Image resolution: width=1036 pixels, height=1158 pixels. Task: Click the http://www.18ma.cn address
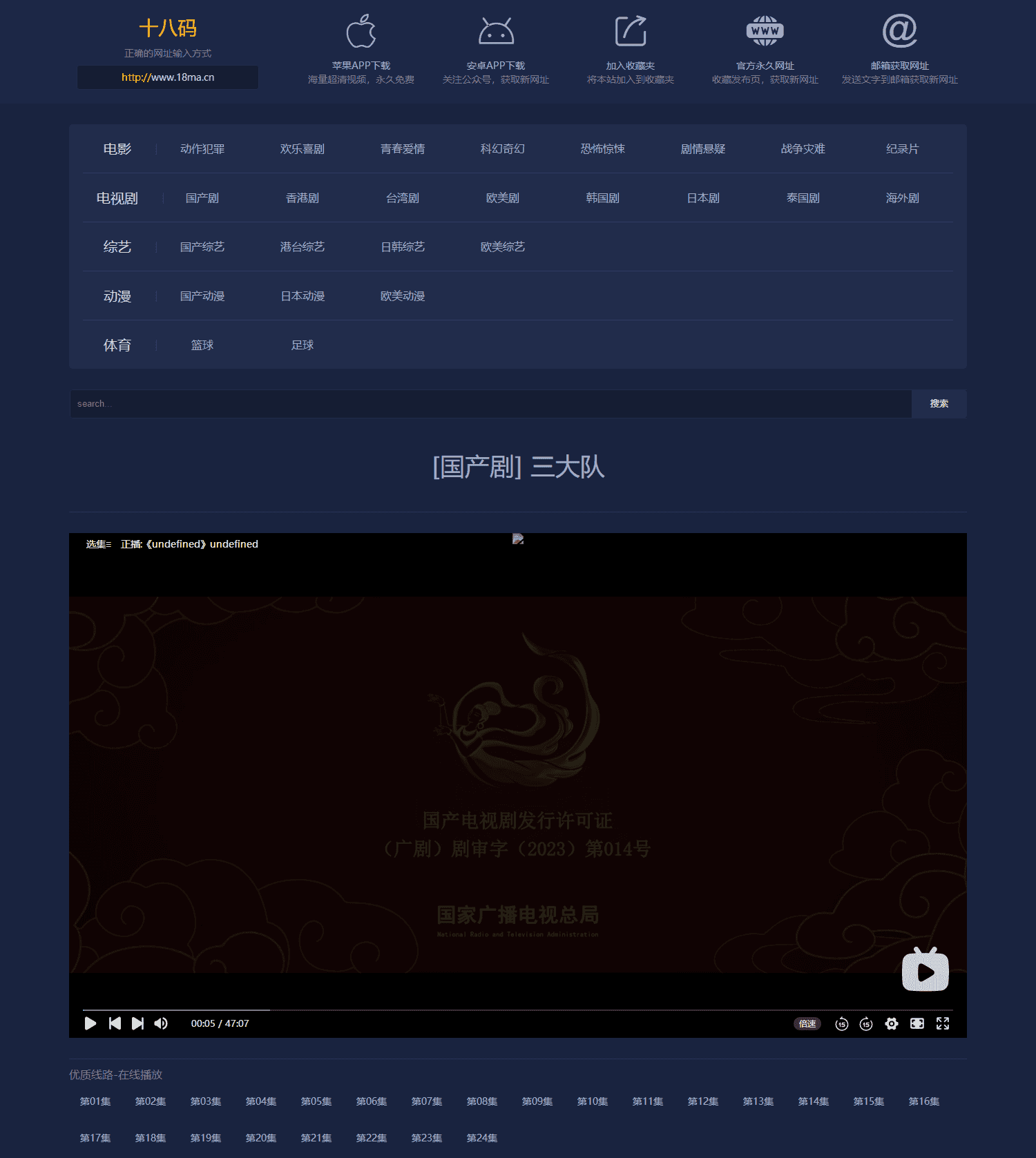[168, 77]
